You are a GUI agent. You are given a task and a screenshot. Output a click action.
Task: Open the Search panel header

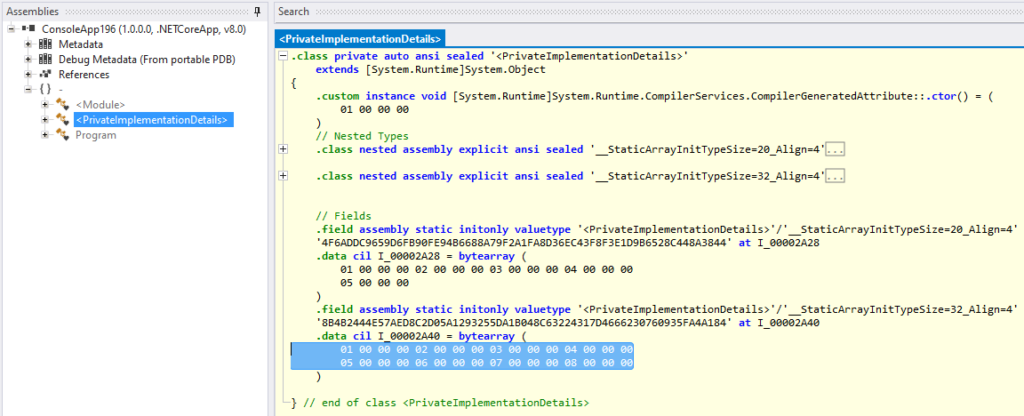(x=294, y=11)
